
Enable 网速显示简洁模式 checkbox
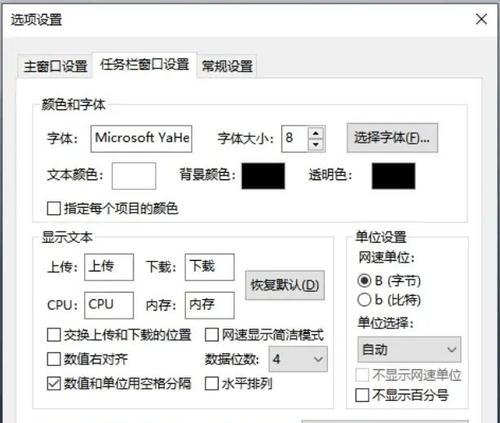tap(211, 335)
